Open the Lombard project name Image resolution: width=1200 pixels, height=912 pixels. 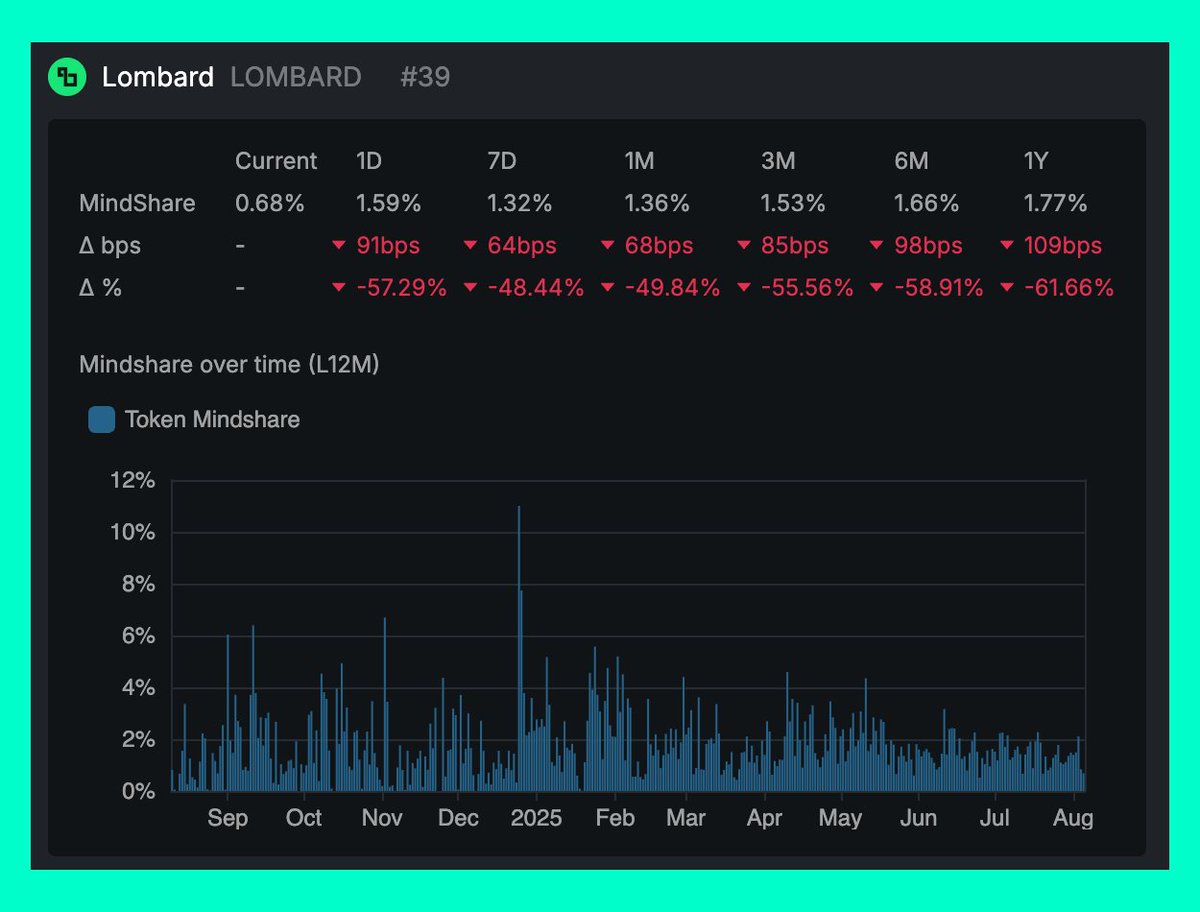point(158,77)
